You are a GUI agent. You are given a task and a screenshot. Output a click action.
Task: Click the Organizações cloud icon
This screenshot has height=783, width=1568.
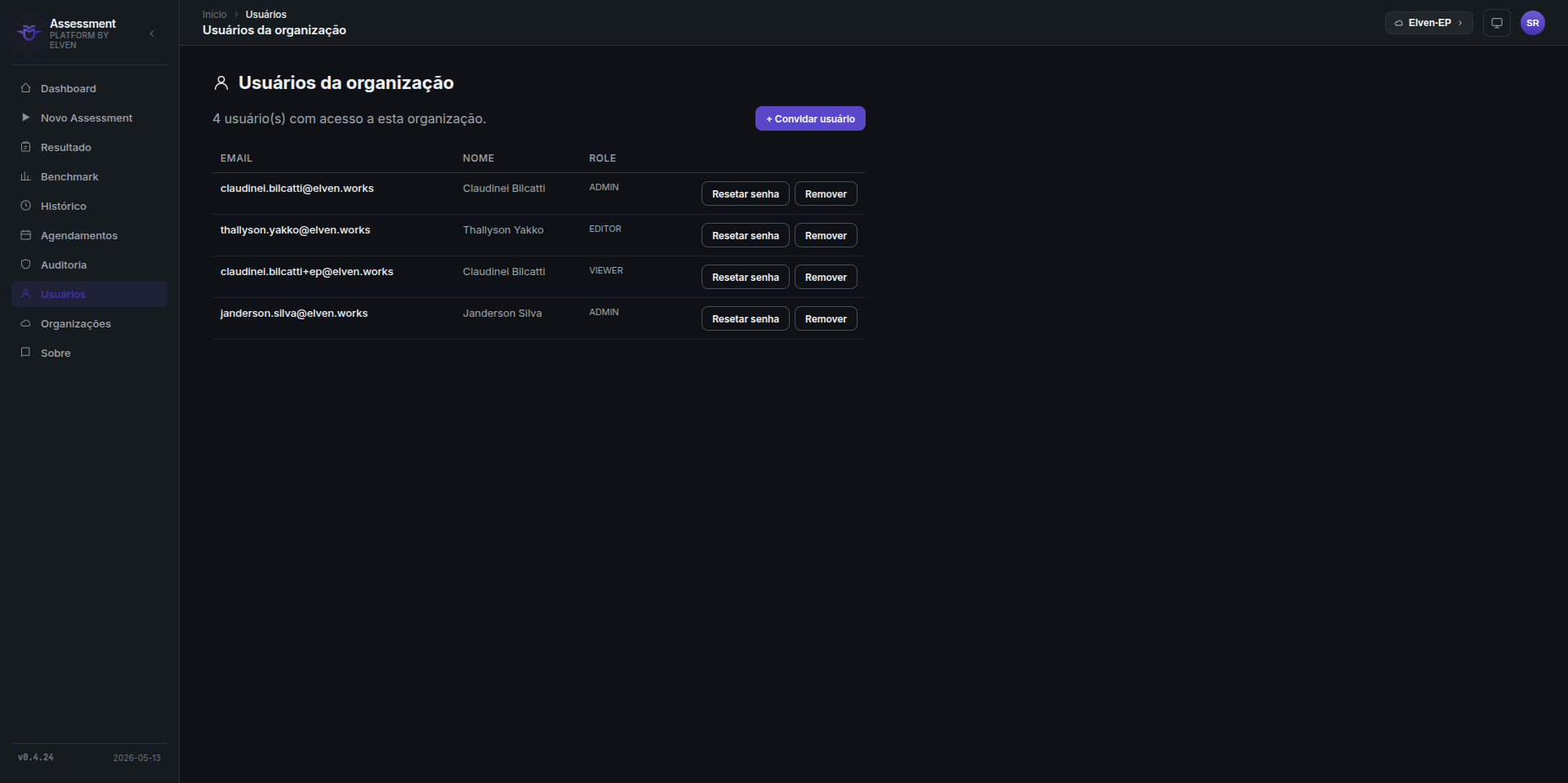[x=25, y=323]
